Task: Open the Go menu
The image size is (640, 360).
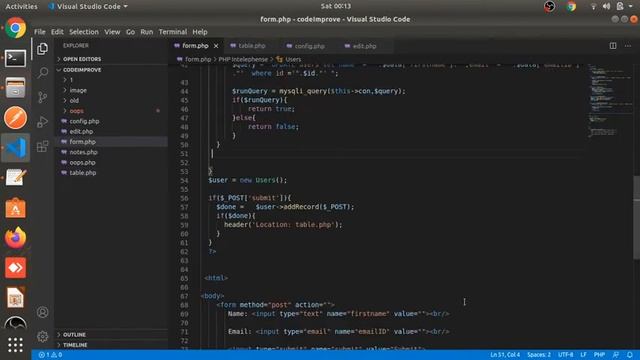Action: pyautogui.click(x=130, y=32)
